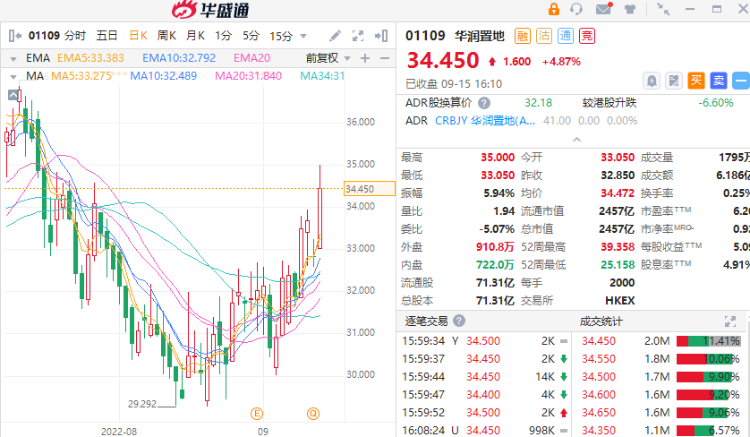The height and width of the screenshot is (437, 750).
Task: Select the 日K daily candlestick tab
Action: click(x=138, y=36)
